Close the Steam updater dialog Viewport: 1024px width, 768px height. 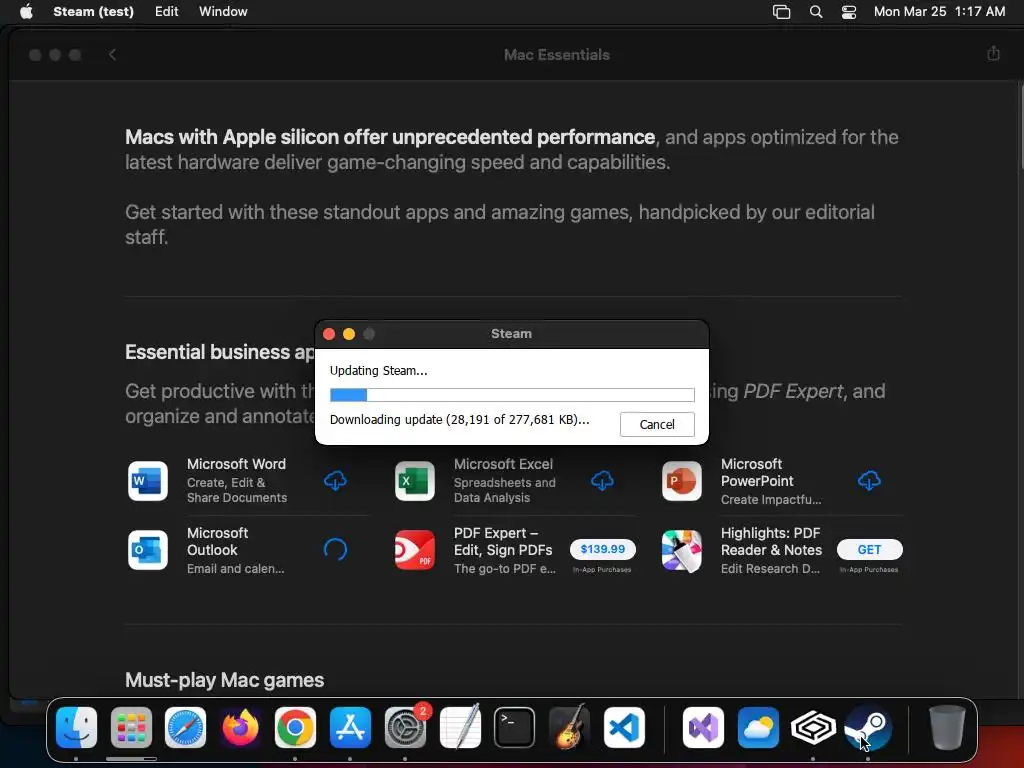point(329,334)
